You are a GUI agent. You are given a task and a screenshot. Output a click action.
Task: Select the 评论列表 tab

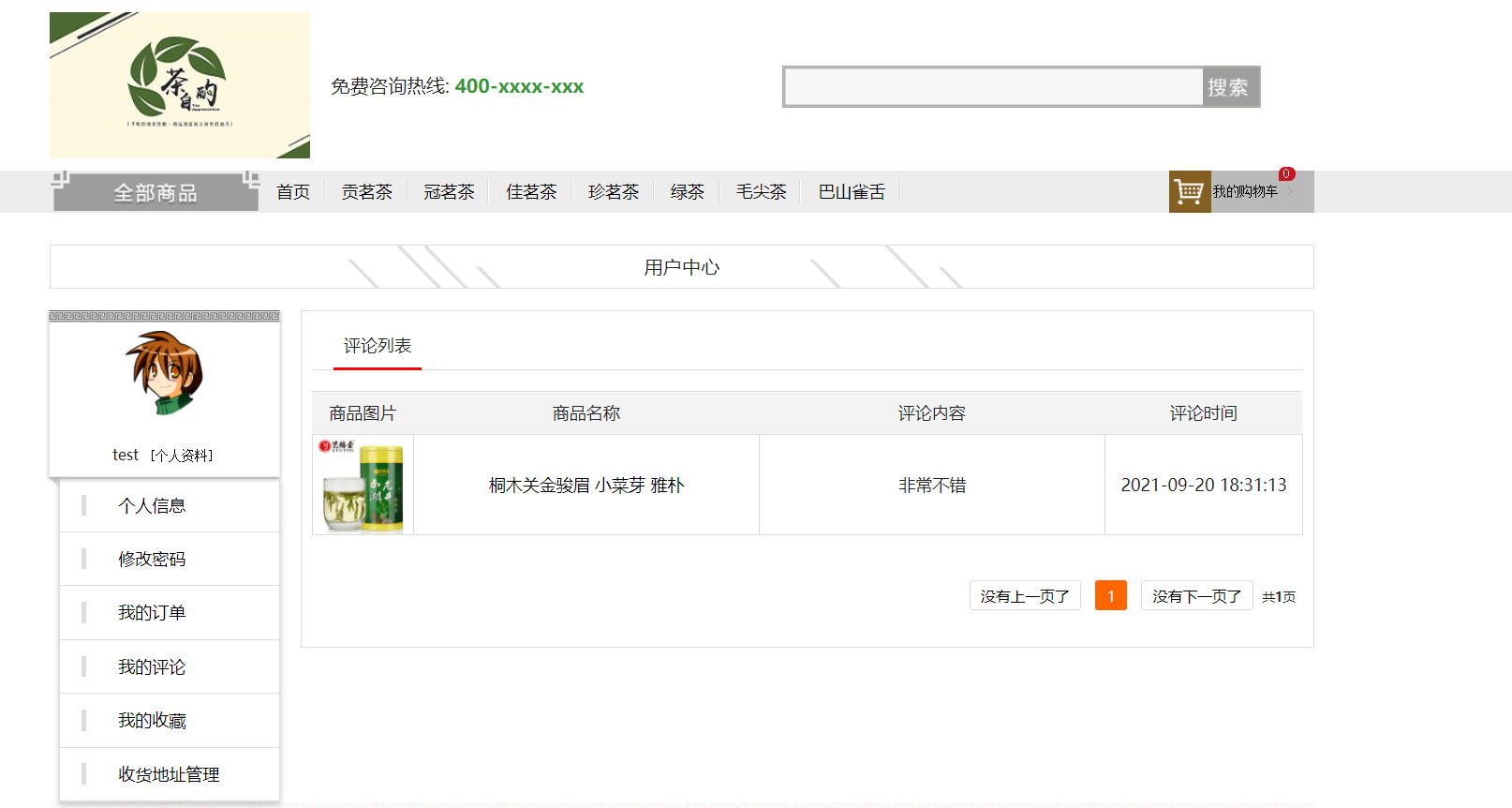click(378, 346)
